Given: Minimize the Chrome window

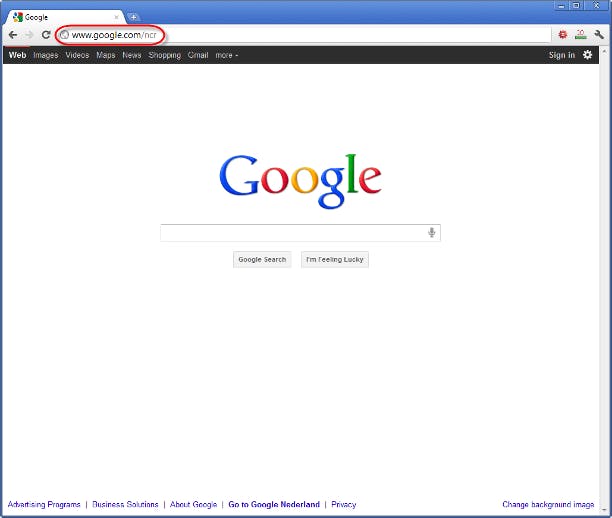Looking at the screenshot, I should pyautogui.click(x=561, y=5).
